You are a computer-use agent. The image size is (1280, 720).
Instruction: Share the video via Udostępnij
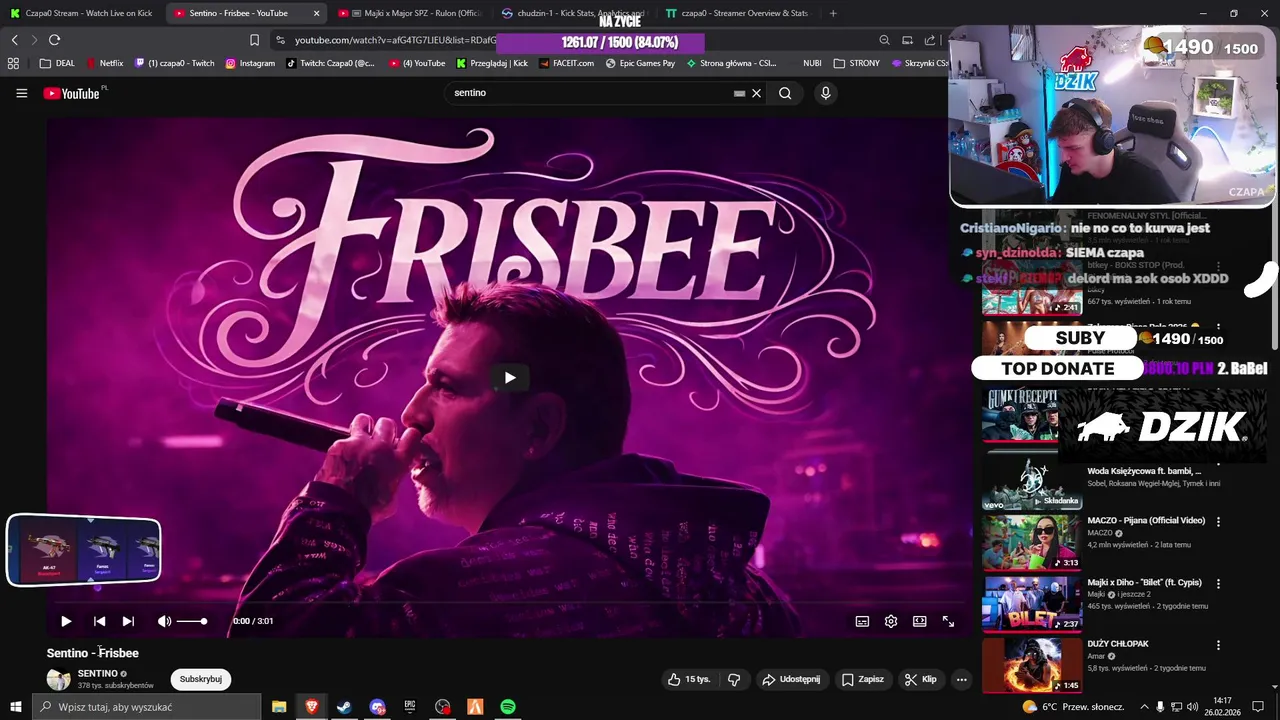pos(791,679)
